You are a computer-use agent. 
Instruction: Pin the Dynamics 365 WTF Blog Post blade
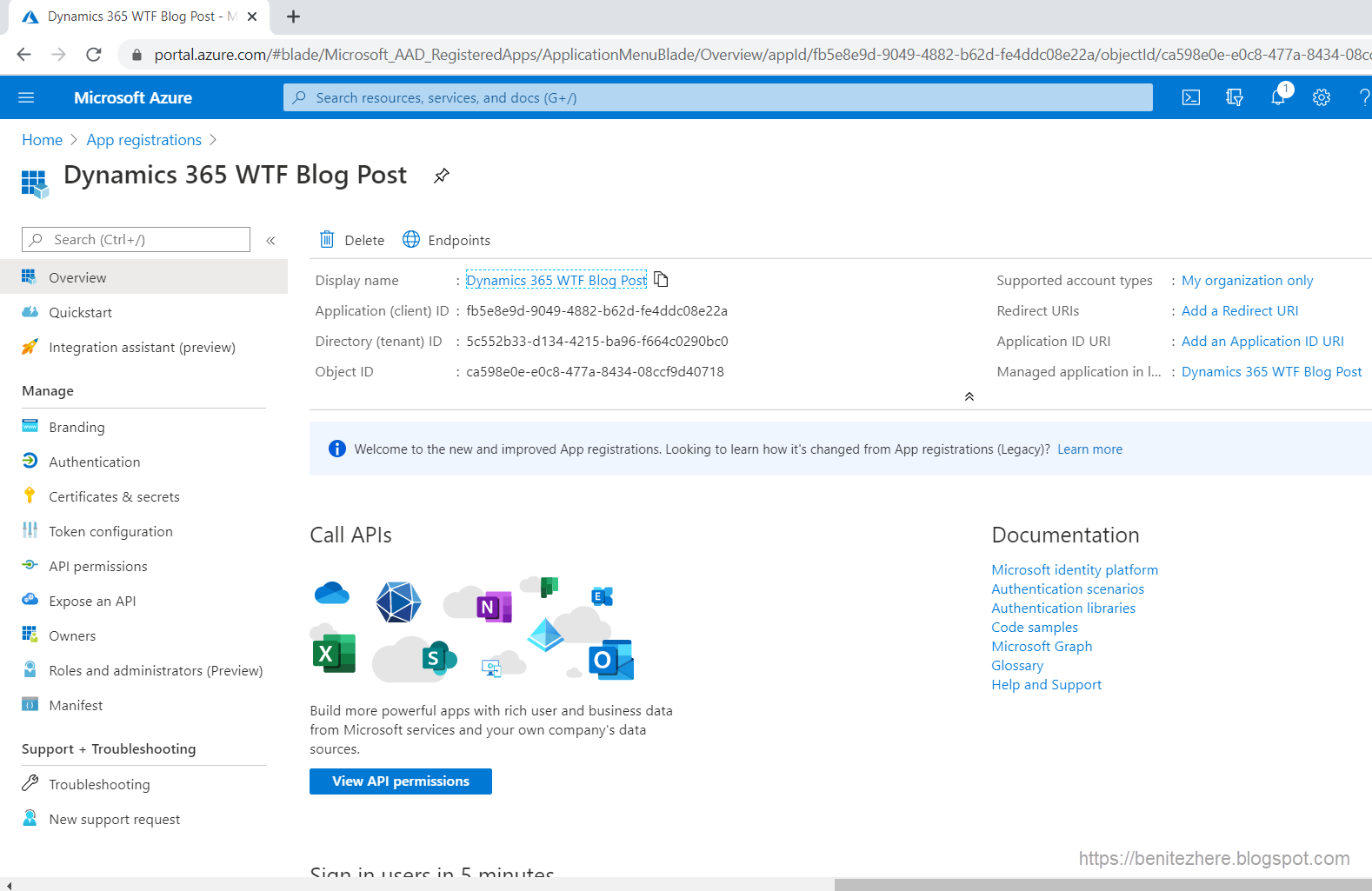[x=442, y=176]
